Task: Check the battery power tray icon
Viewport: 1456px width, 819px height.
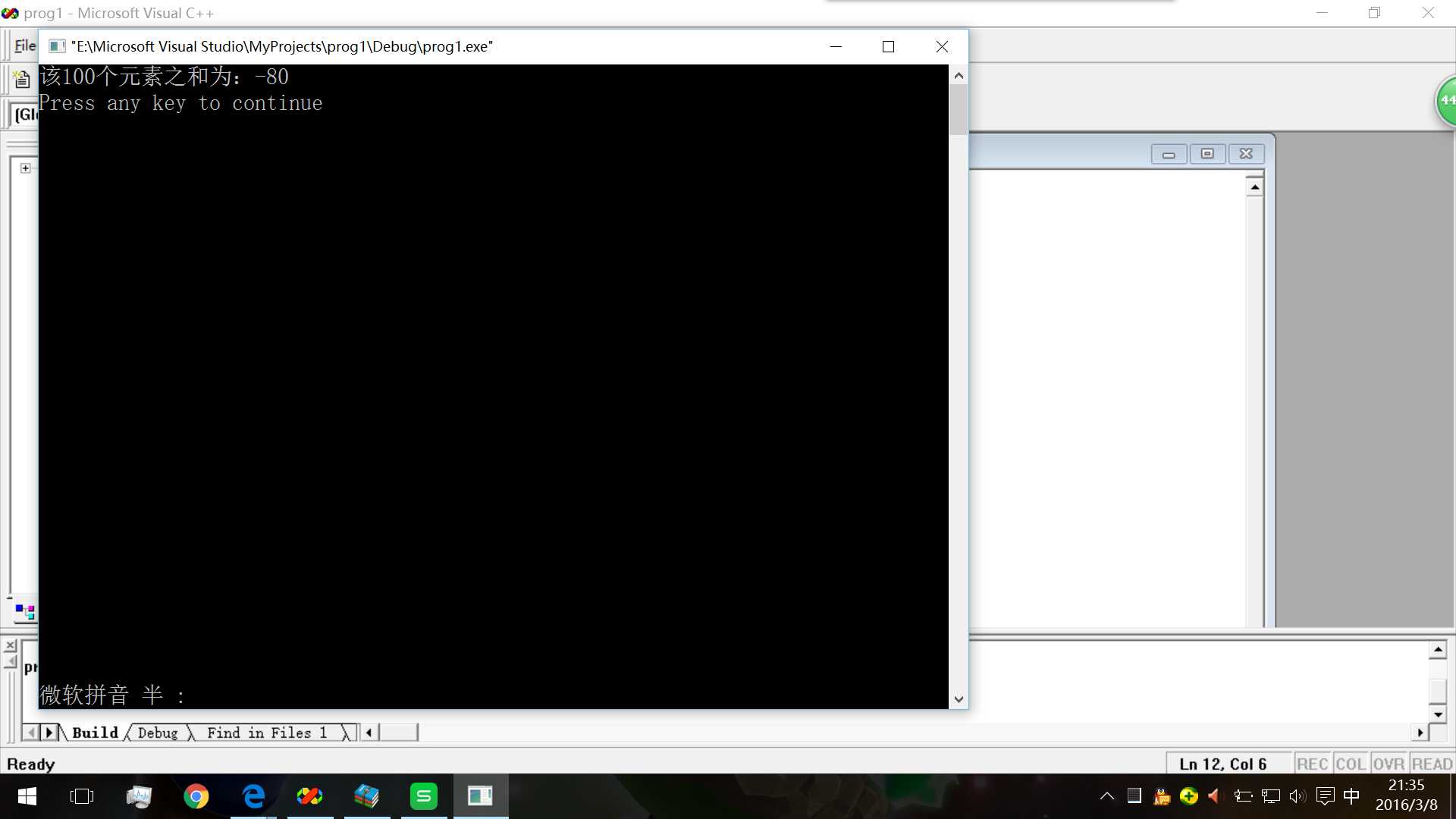Action: pos(1243,796)
